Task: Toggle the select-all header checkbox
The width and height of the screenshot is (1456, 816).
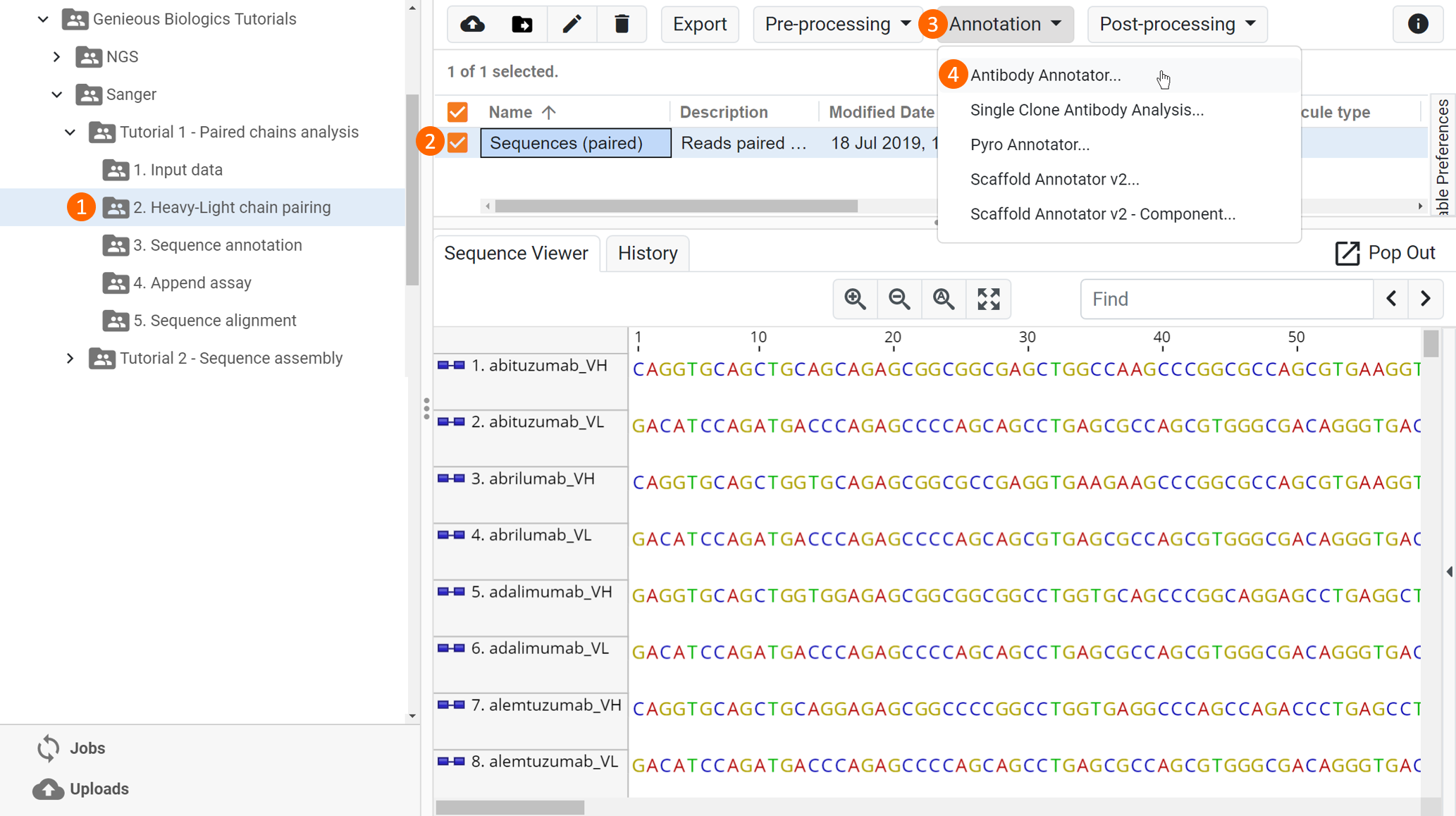Action: tap(457, 112)
